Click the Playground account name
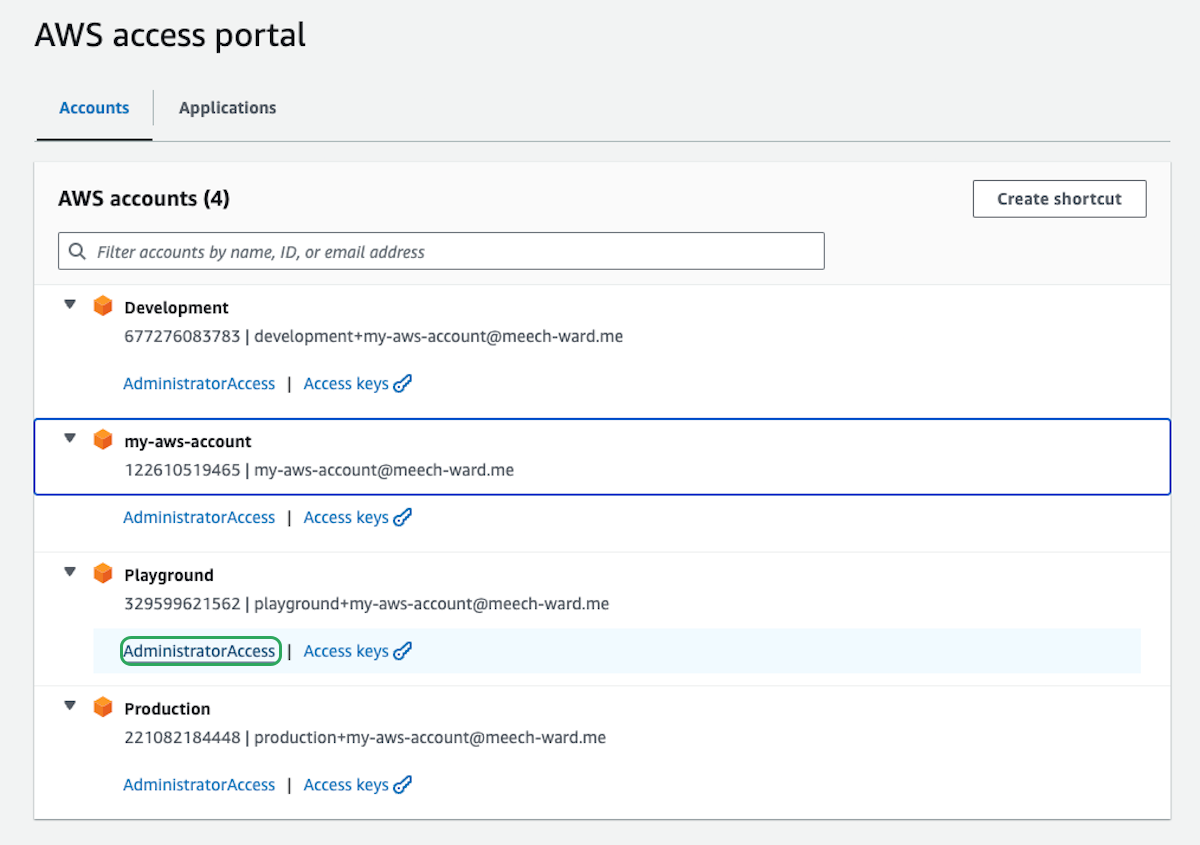This screenshot has height=845, width=1200. click(169, 576)
